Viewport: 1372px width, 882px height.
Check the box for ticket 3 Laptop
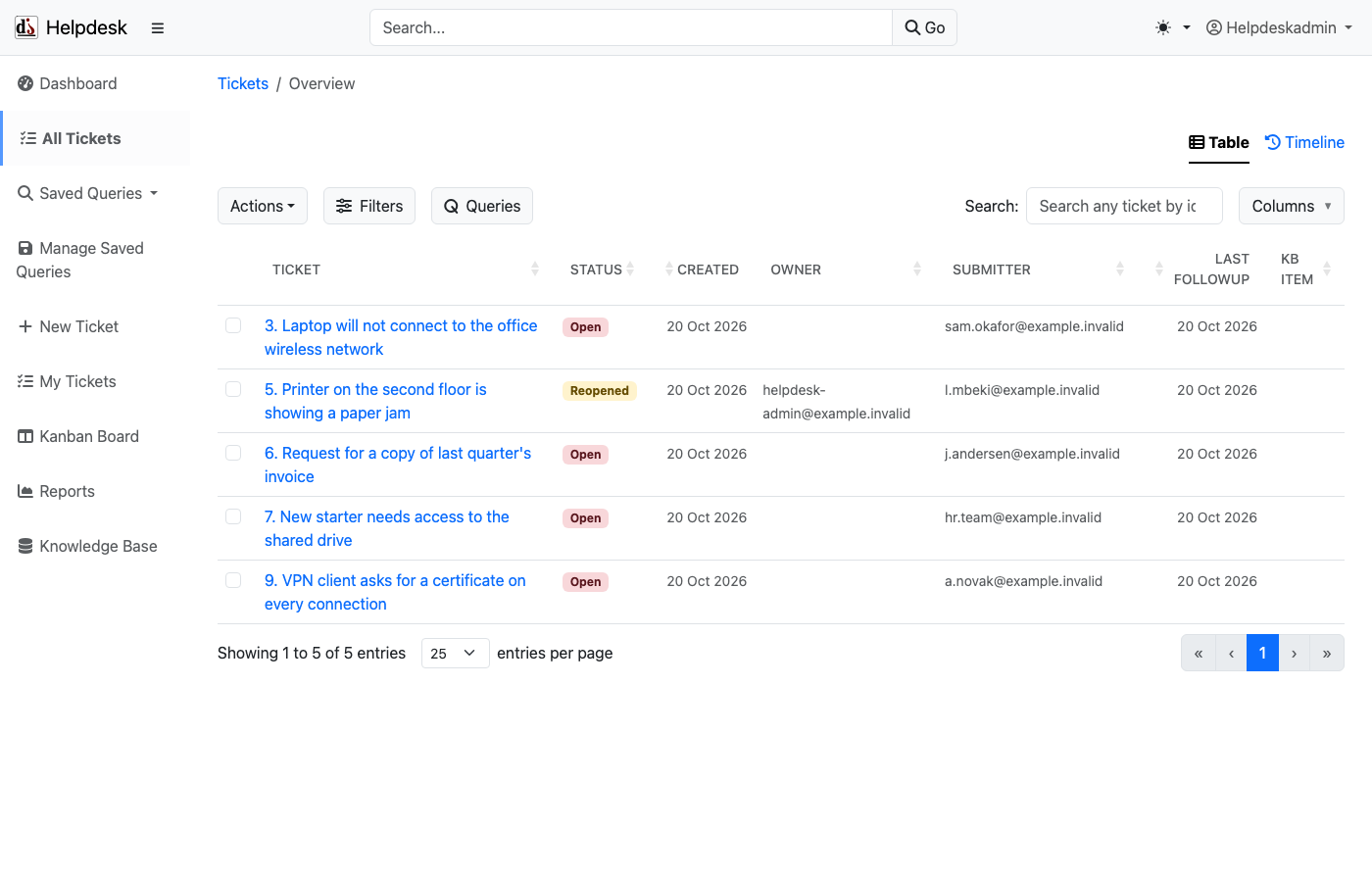click(x=233, y=325)
